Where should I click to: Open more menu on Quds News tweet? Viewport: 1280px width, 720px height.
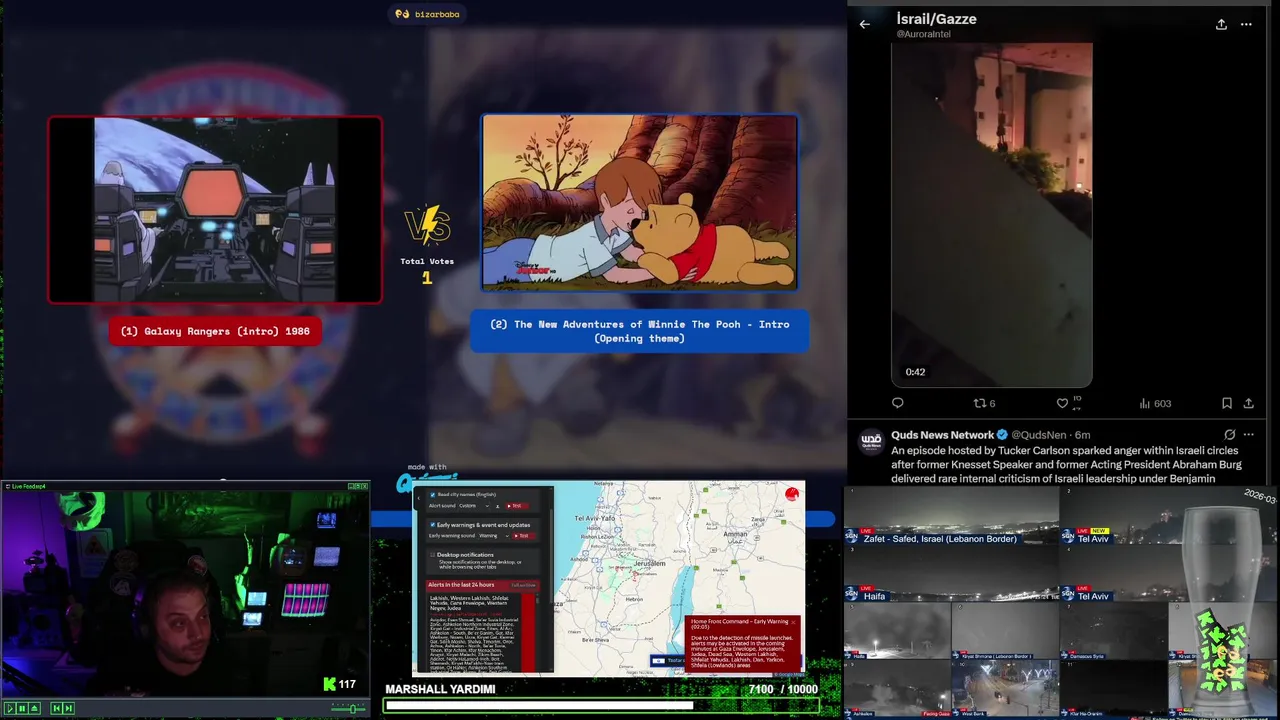point(1248,435)
